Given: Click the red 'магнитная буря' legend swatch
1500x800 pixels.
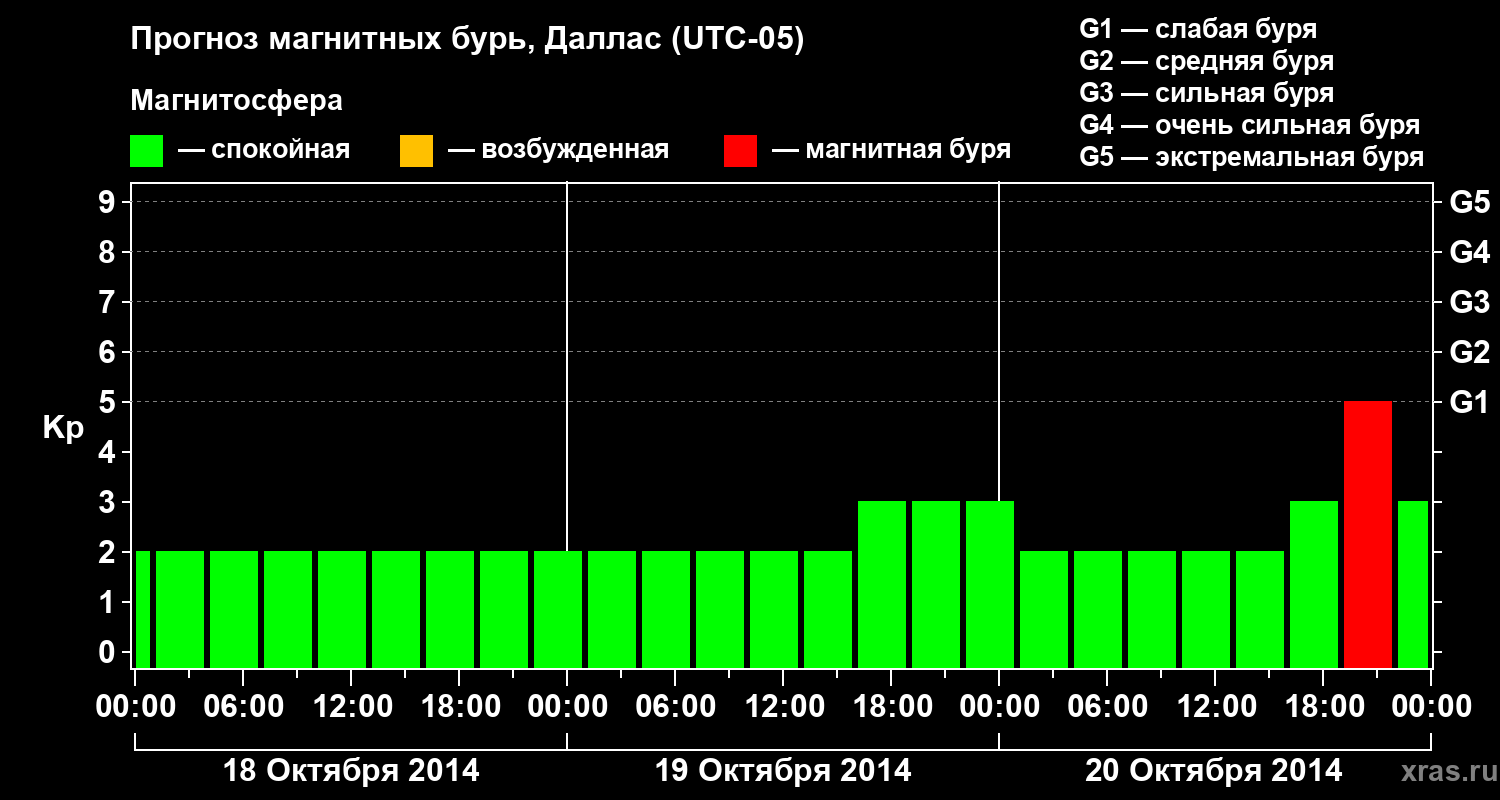Looking at the screenshot, I should 741,151.
